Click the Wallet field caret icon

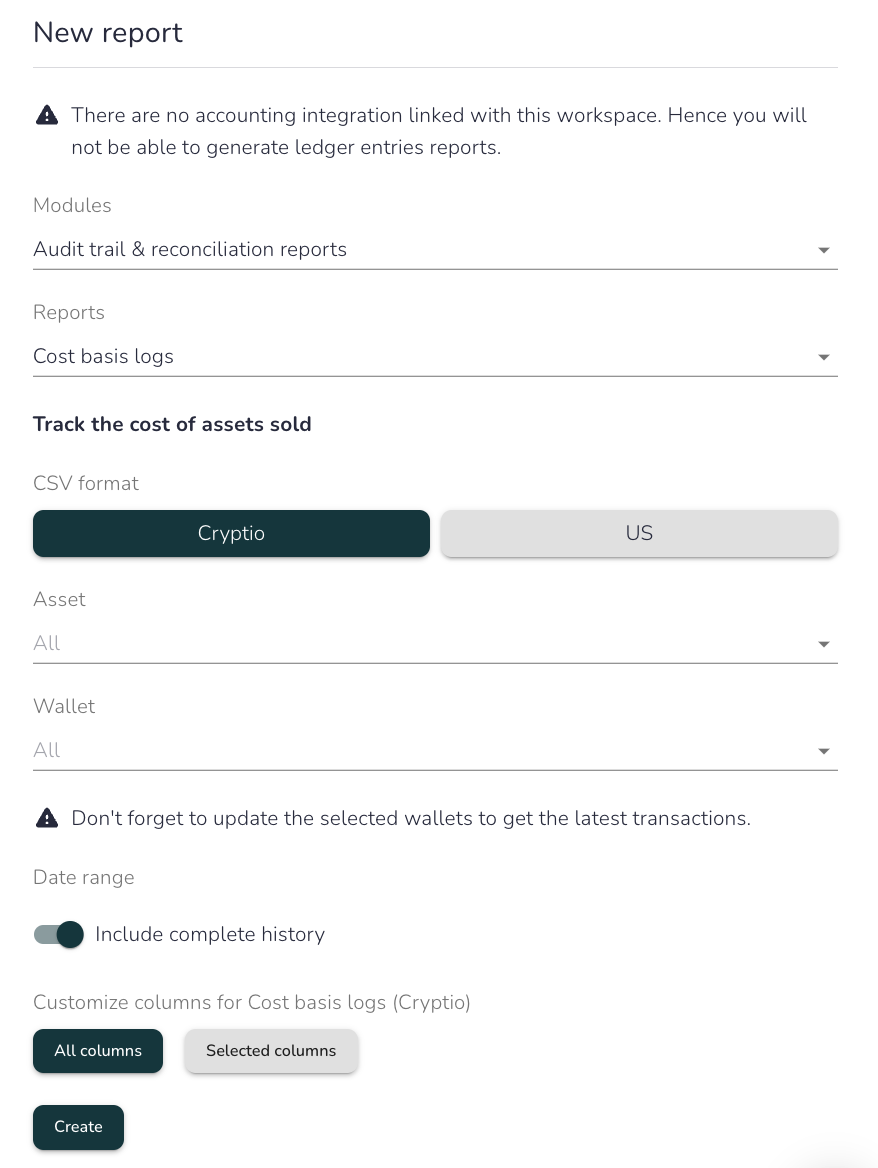click(x=824, y=752)
